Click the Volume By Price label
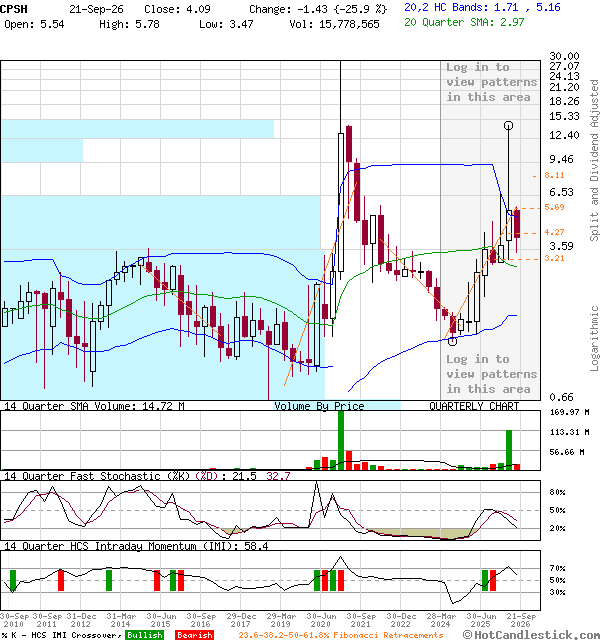 click(x=319, y=406)
